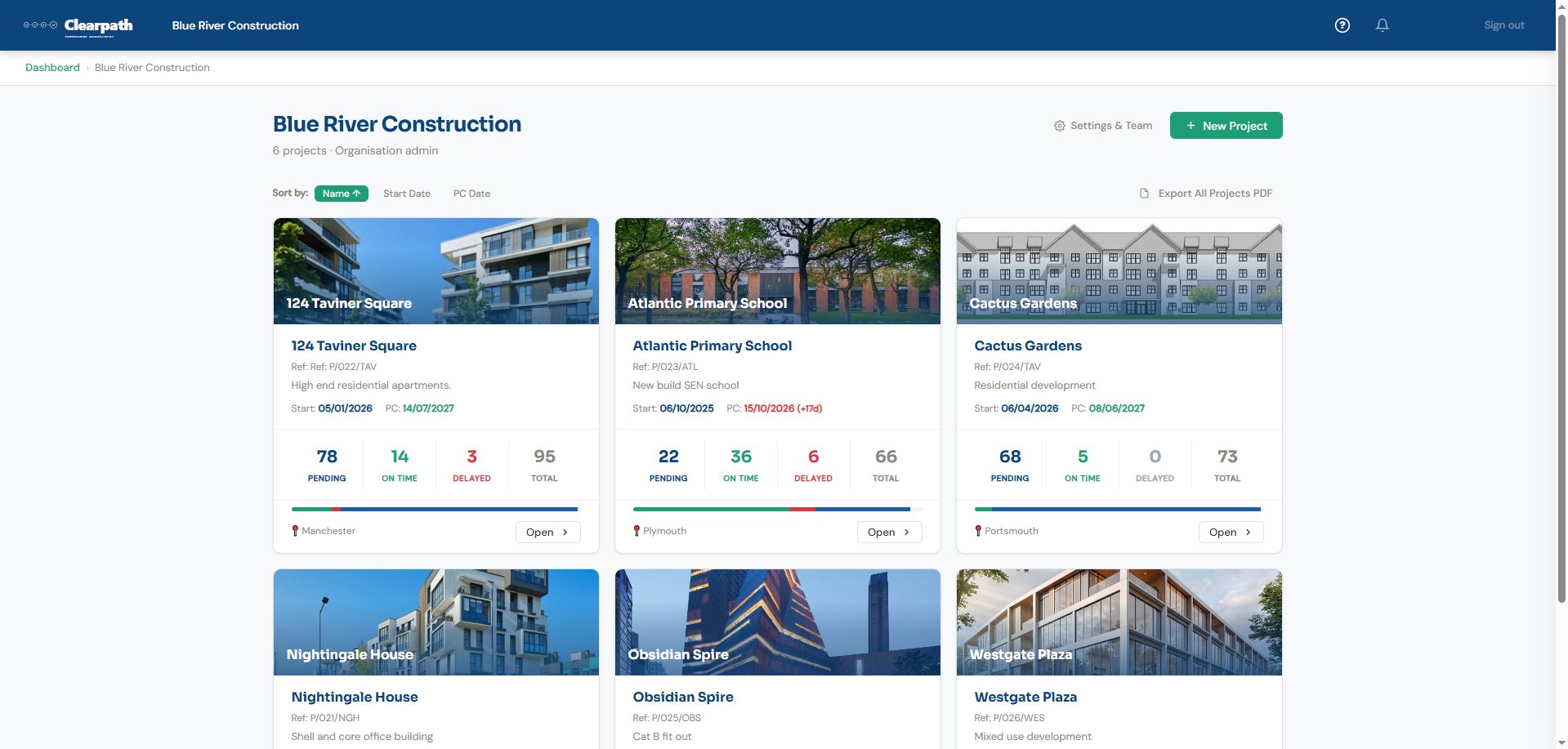Click the Nightingale House title link
The image size is (1568, 749).
tap(355, 697)
